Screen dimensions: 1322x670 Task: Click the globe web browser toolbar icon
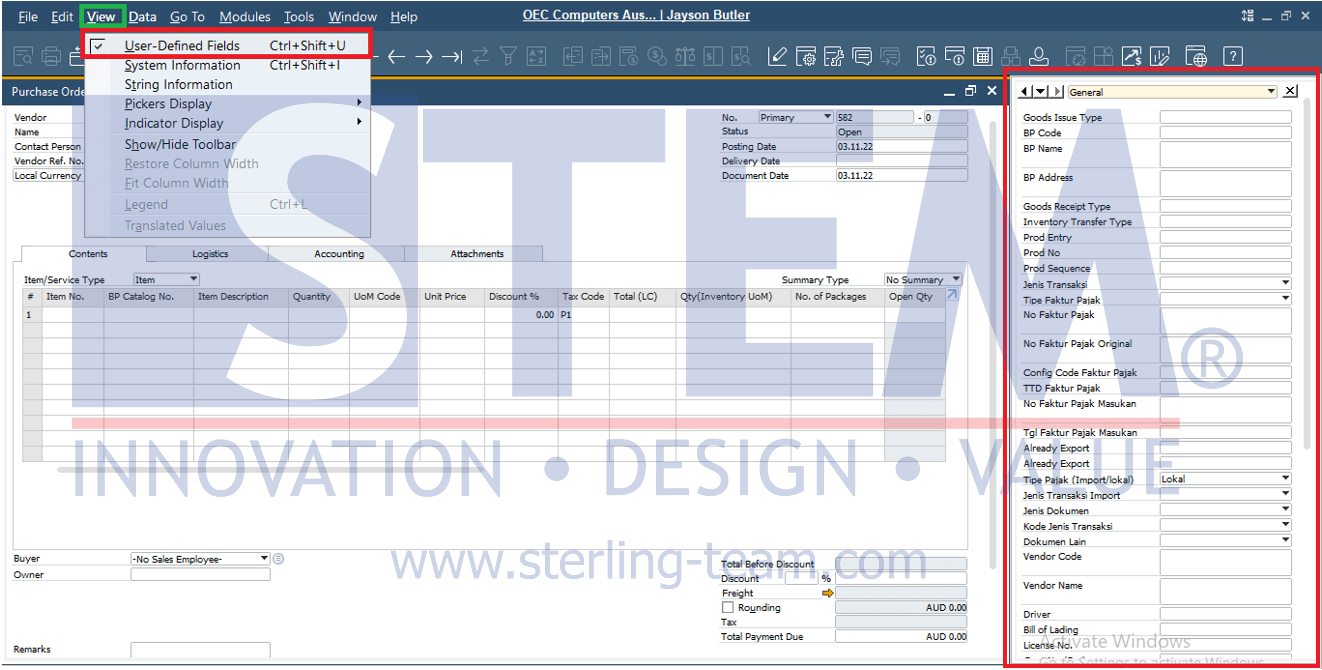pyautogui.click(x=1196, y=56)
